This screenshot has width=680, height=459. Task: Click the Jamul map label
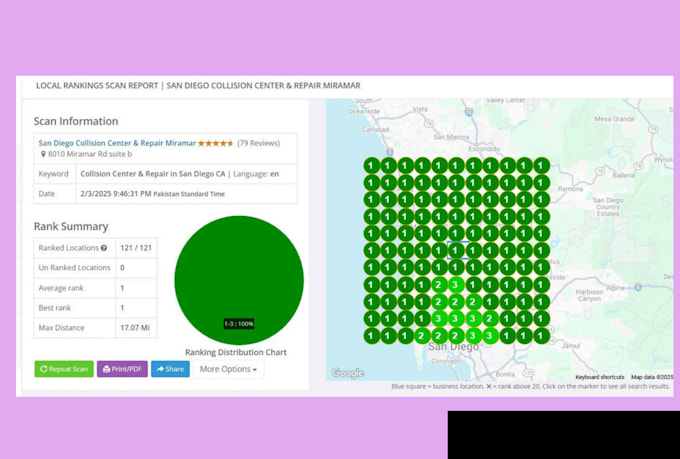pos(570,346)
